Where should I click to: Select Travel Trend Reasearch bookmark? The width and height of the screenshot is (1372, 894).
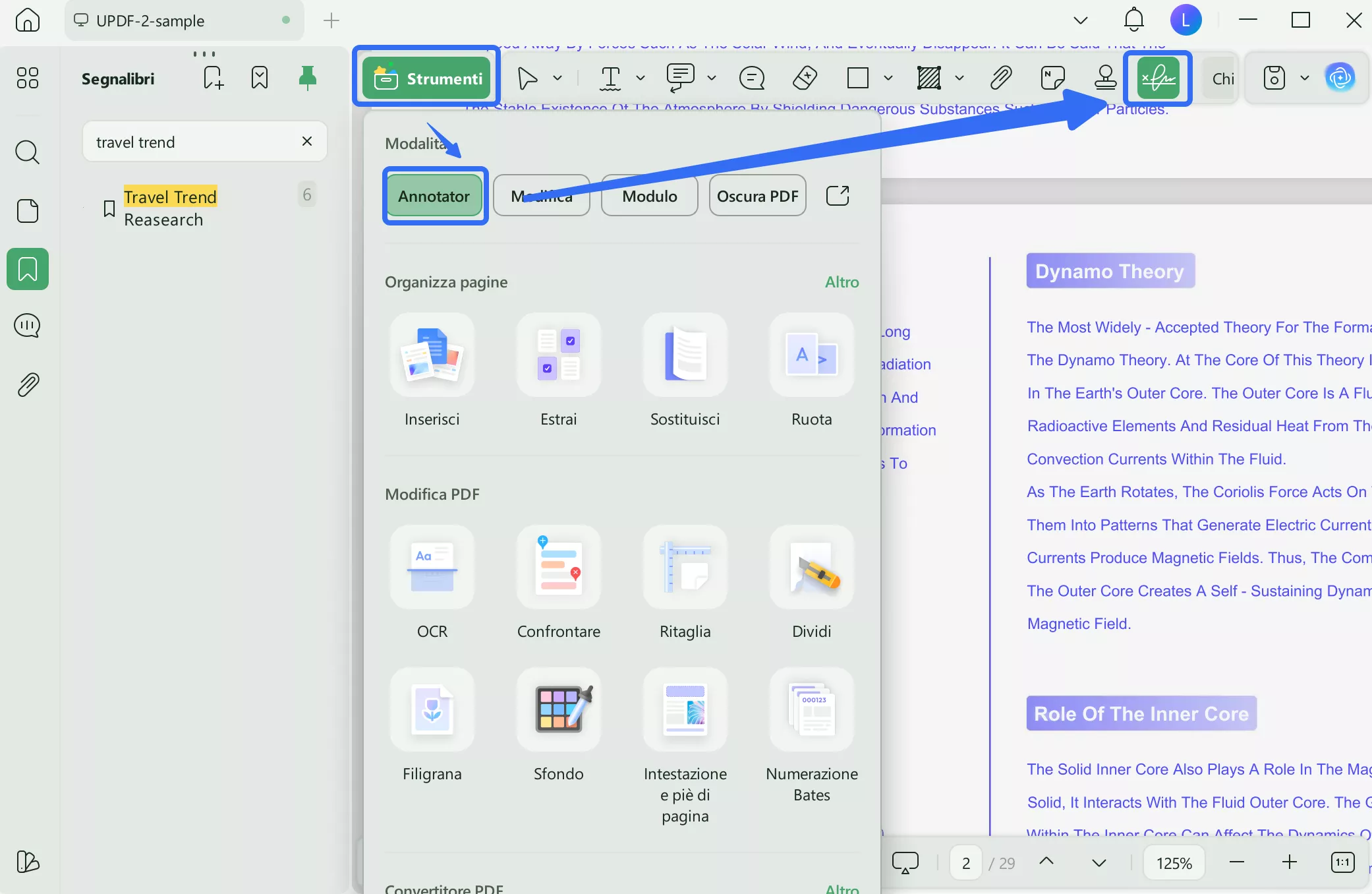click(170, 208)
